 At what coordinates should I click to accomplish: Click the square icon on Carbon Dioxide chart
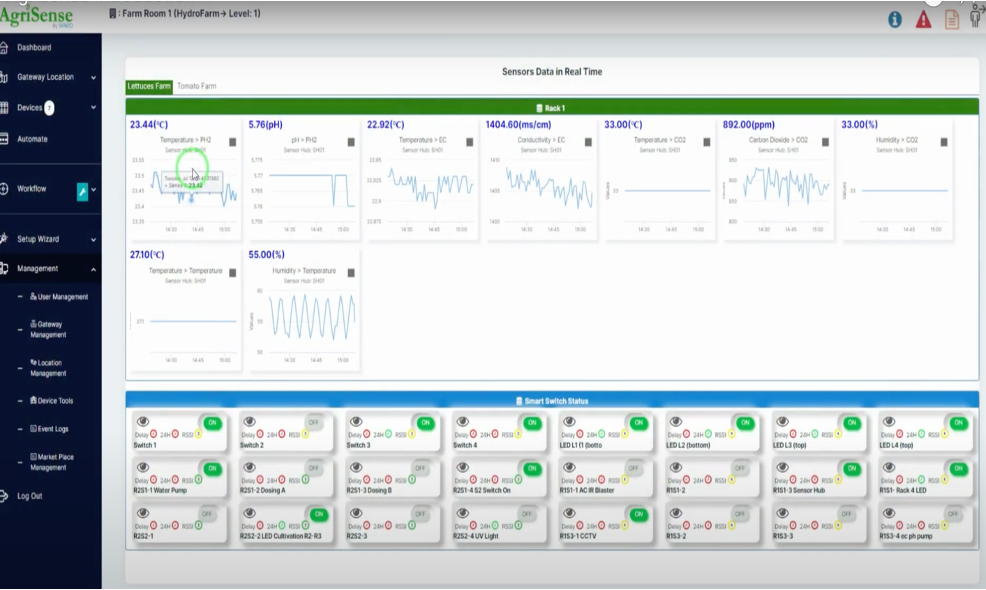point(825,142)
